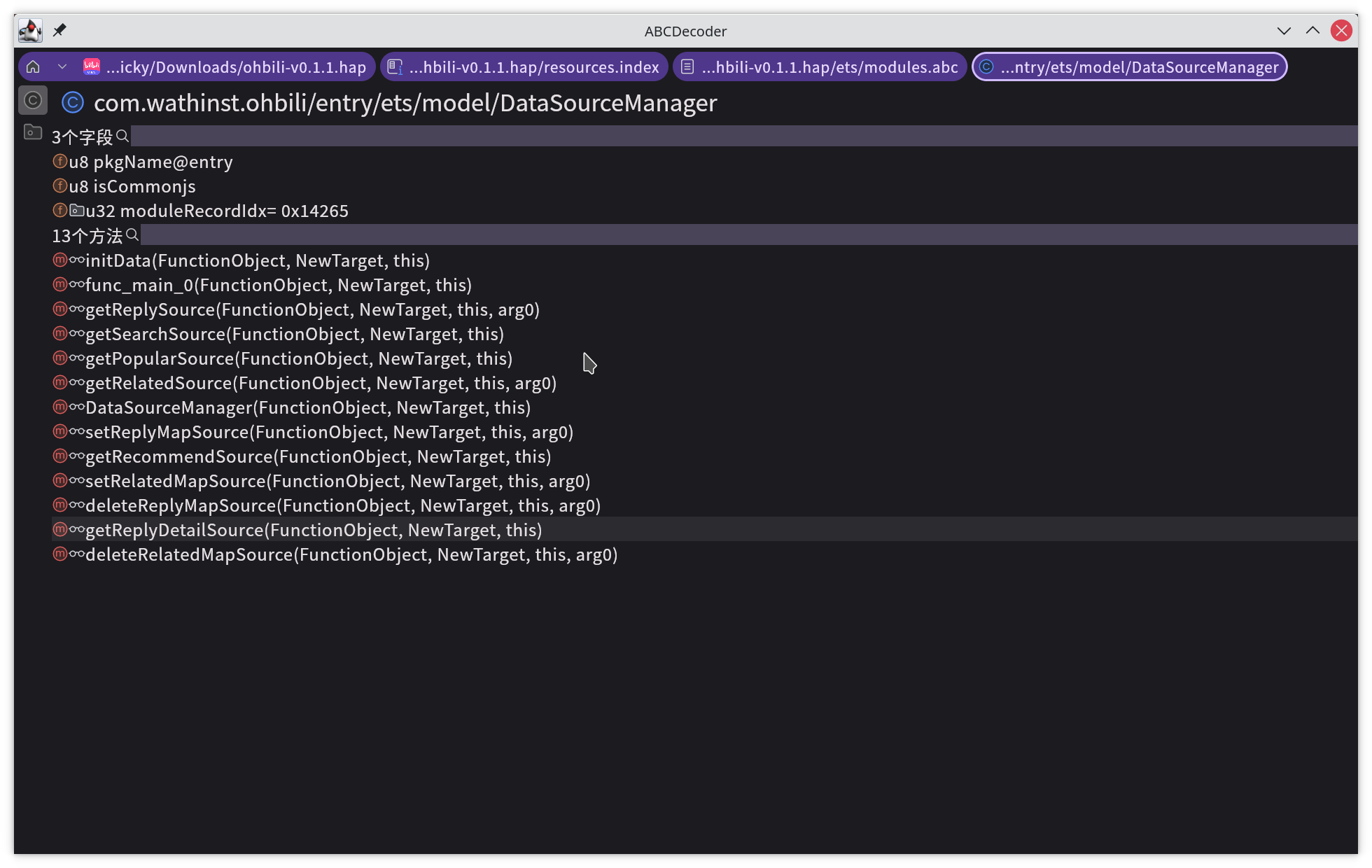Open the dropdown chevron next to home
Screen dimensions: 1372x868
point(62,67)
